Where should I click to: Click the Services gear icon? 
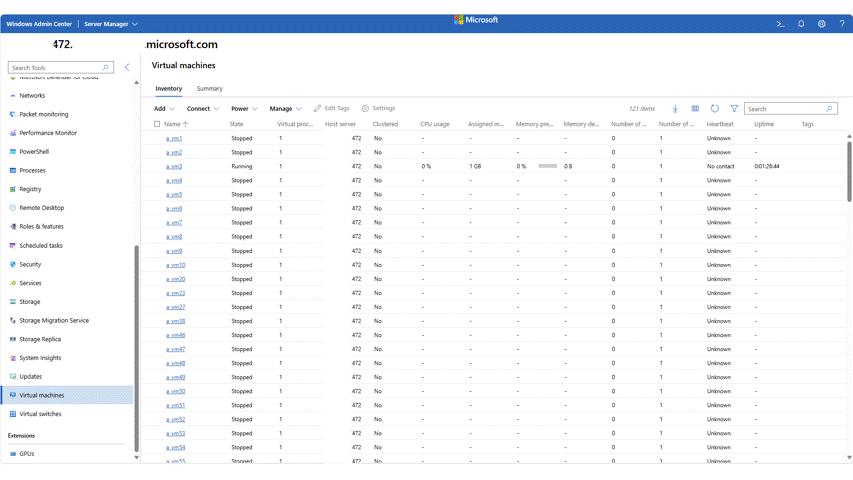(13, 283)
